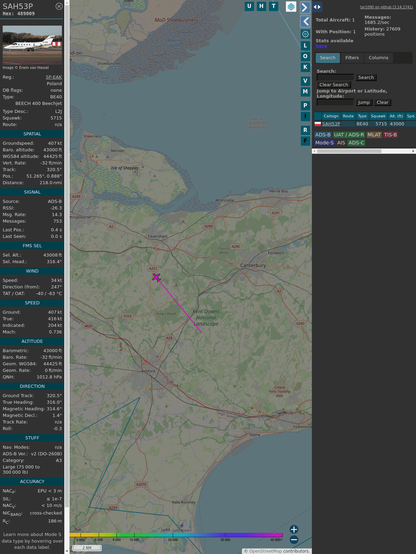Image resolution: width=416 pixels, height=554 pixels.
Task: Focus the Jump to Airport input field
Action: (335, 102)
